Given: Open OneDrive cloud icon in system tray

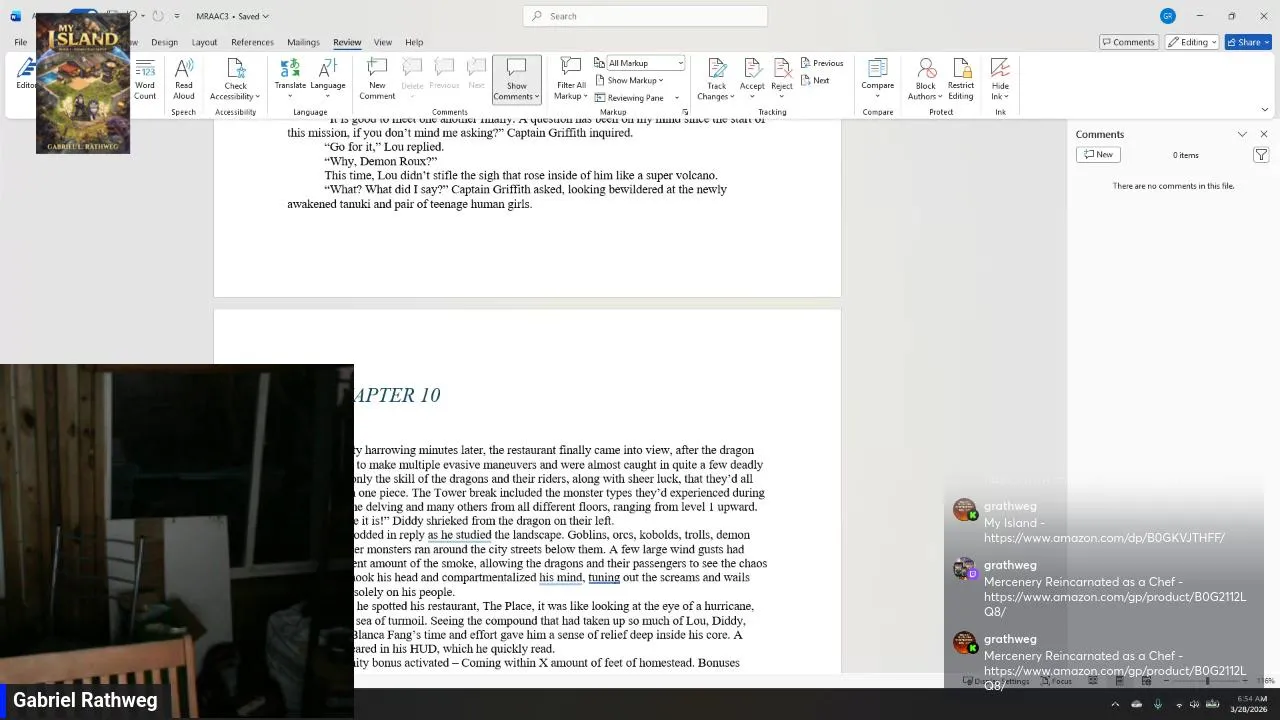Looking at the screenshot, I should (1137, 704).
